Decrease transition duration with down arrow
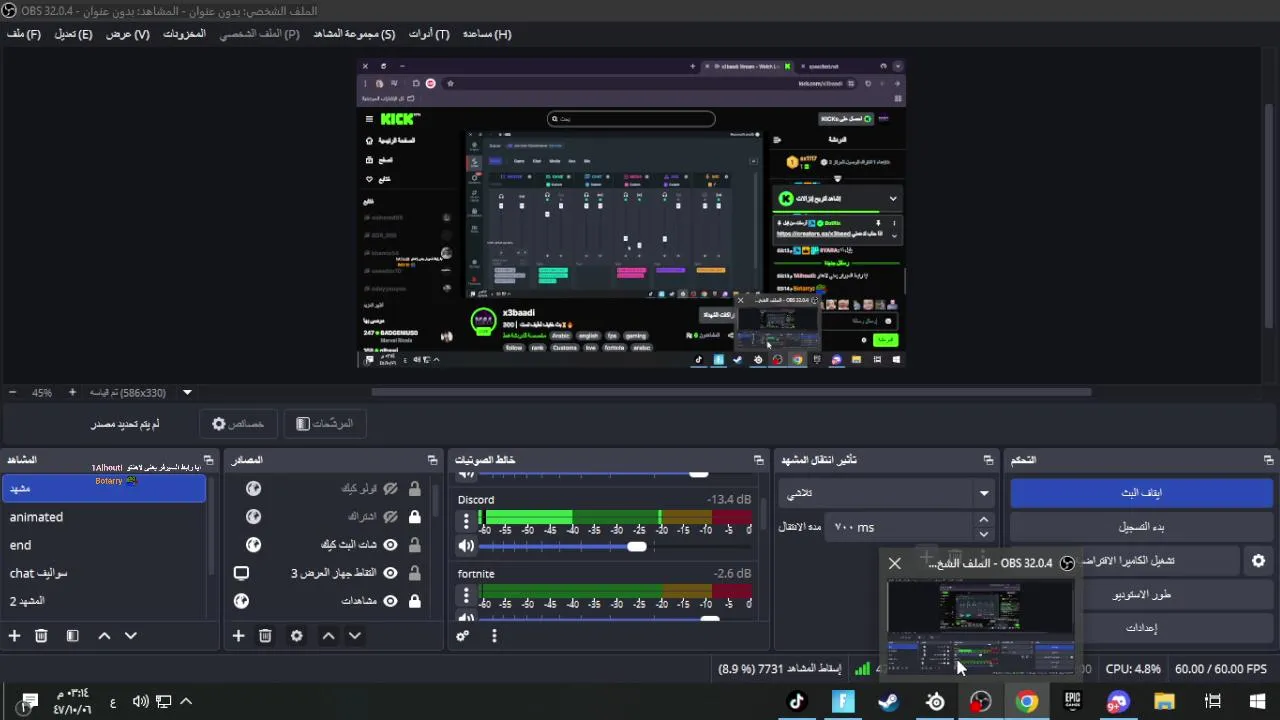1280x720 pixels. (x=984, y=534)
